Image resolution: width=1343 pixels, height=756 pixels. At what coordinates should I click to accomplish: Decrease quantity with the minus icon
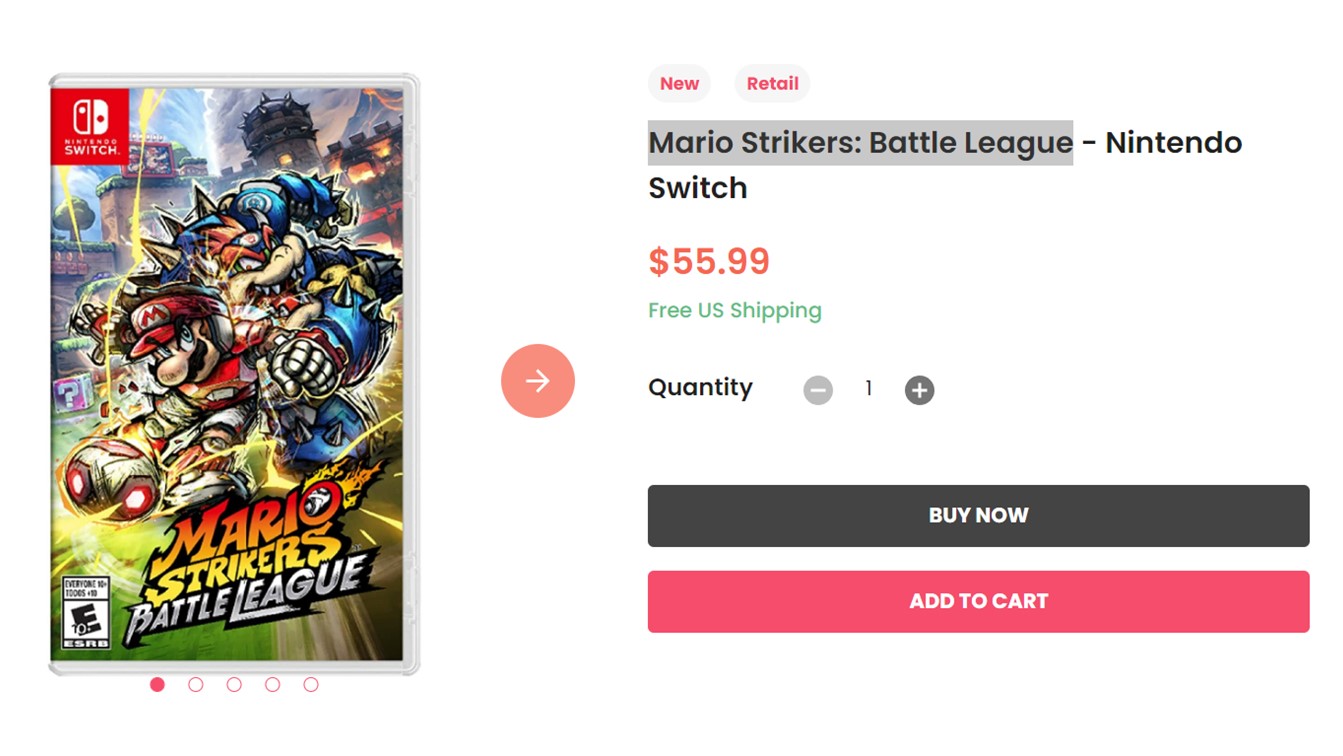(x=818, y=390)
